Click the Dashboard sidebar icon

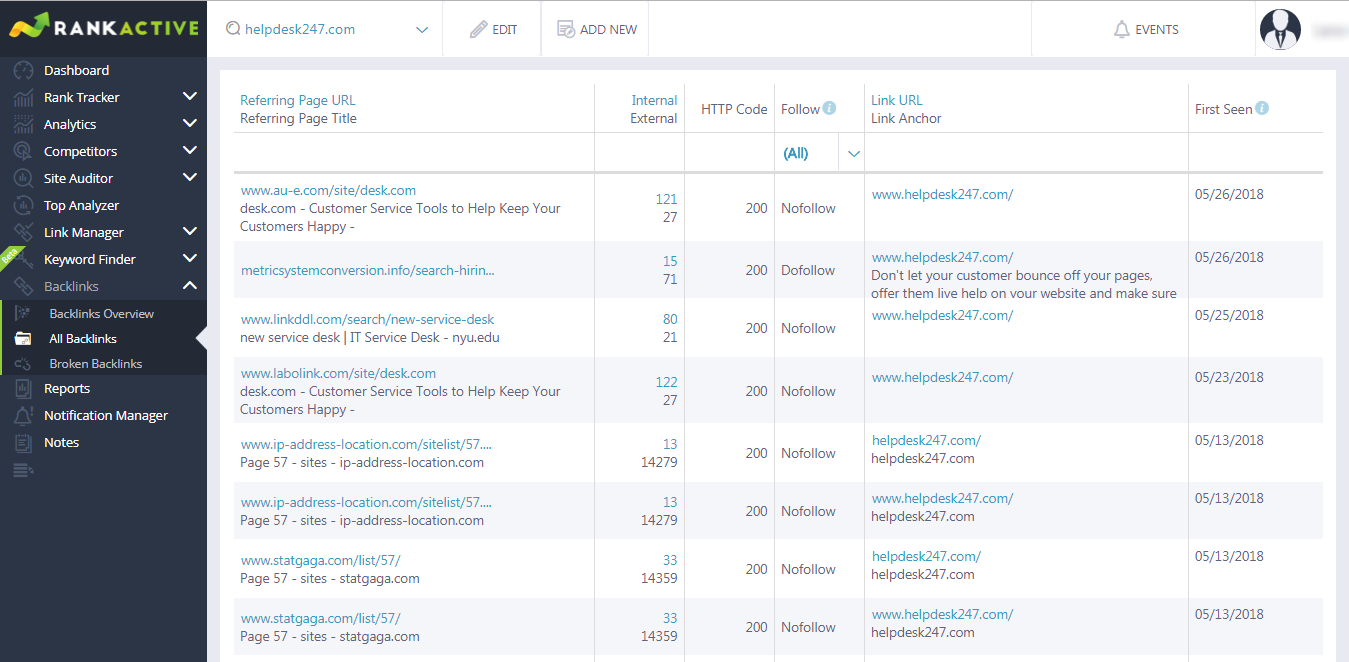(x=23, y=71)
